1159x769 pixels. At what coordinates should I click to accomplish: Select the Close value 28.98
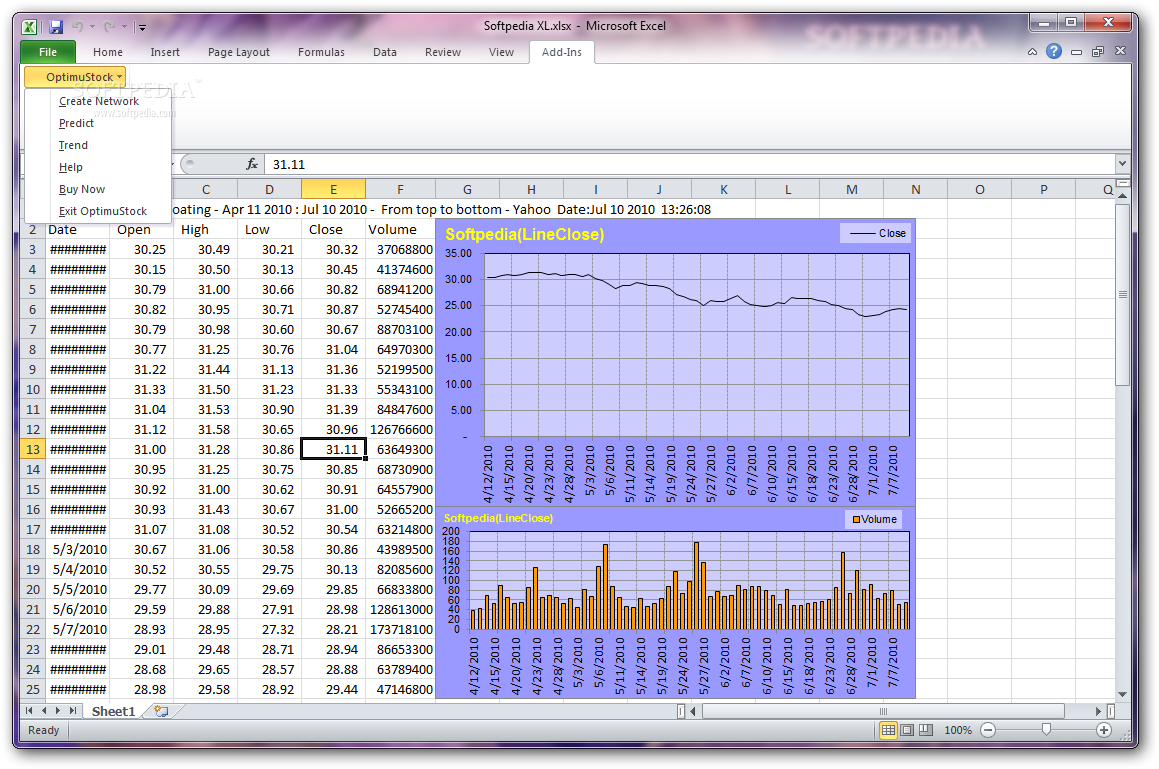pos(333,610)
